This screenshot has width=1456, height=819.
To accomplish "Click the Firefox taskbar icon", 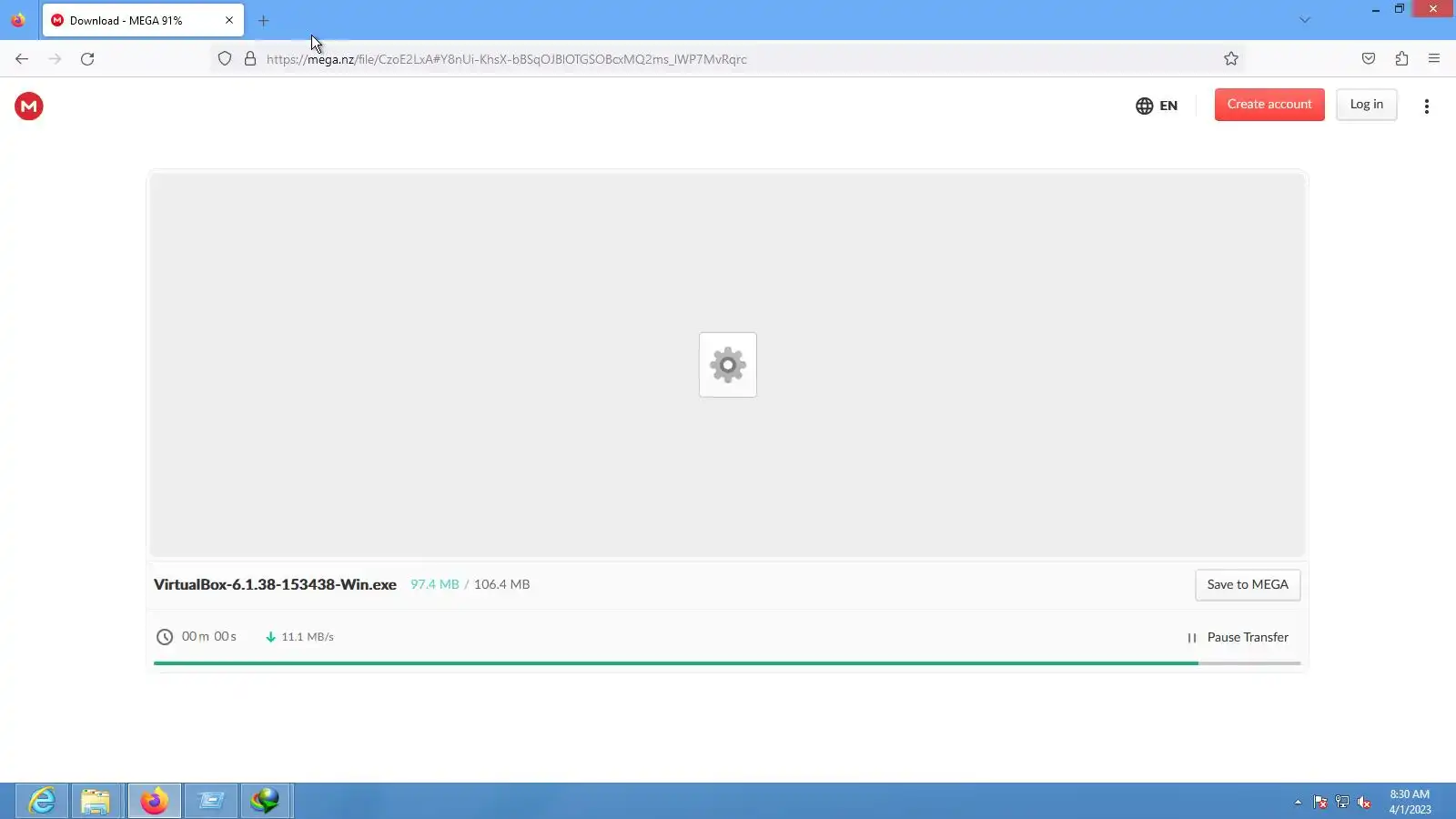I will point(154,801).
